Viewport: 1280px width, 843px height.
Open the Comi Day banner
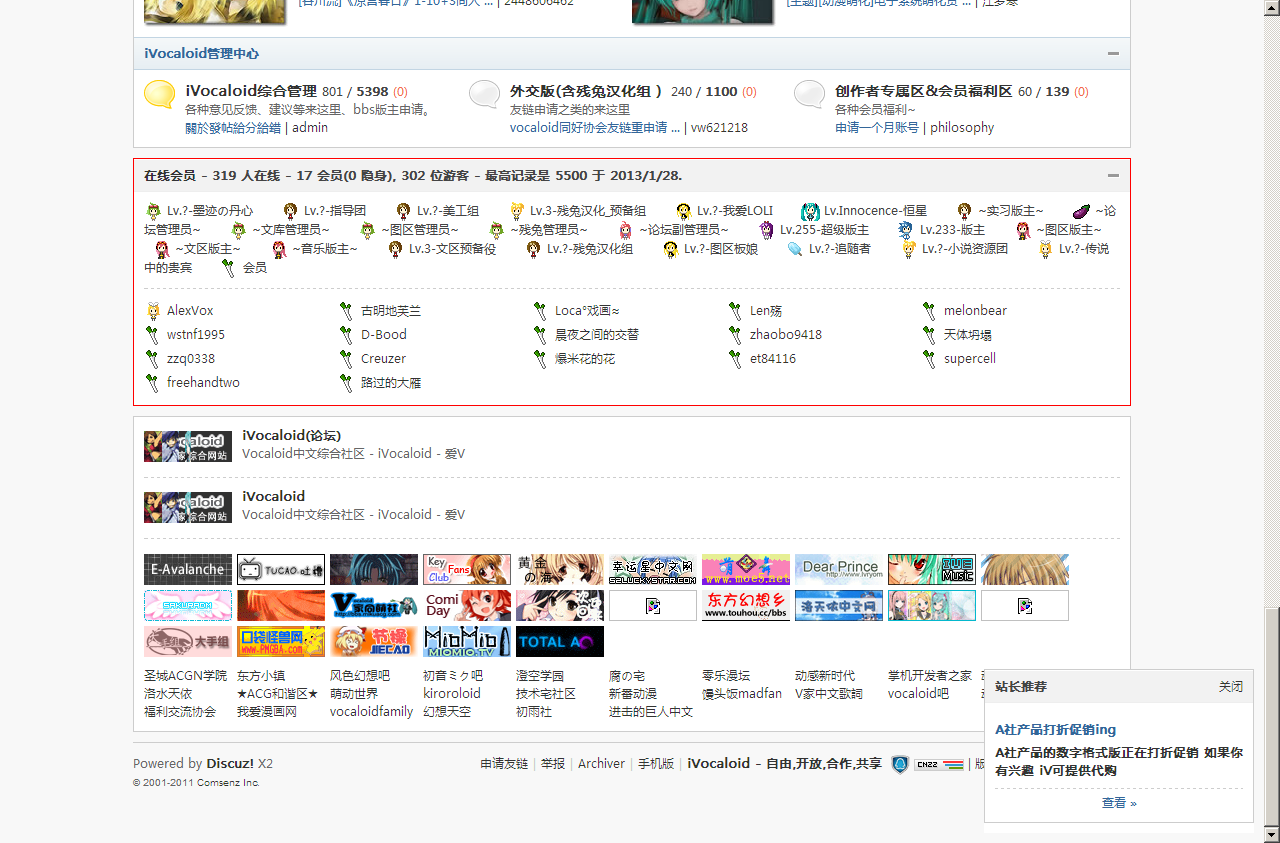(467, 605)
